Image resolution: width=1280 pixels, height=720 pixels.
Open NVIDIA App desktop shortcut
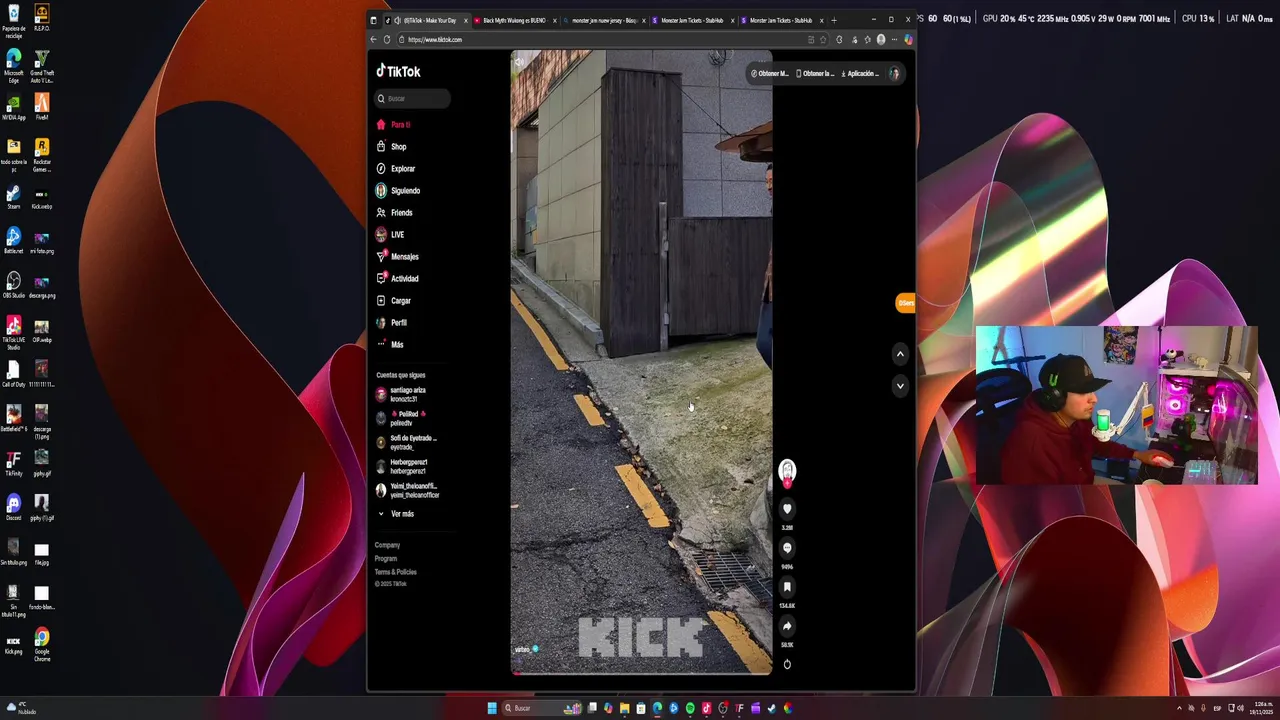(13, 108)
